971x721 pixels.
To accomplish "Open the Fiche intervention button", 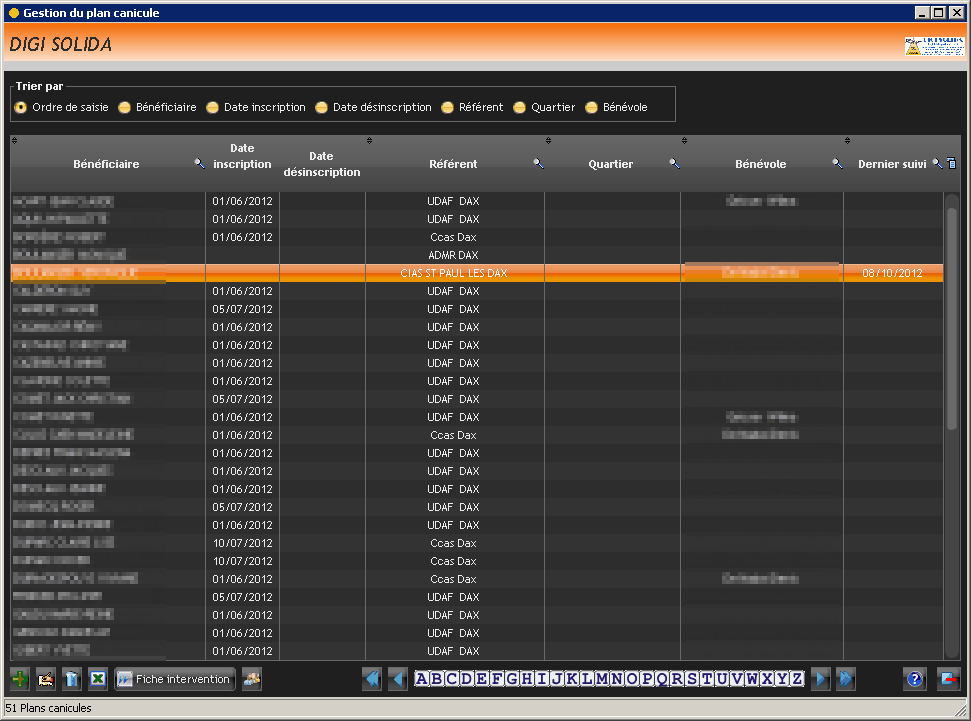I will (x=175, y=679).
